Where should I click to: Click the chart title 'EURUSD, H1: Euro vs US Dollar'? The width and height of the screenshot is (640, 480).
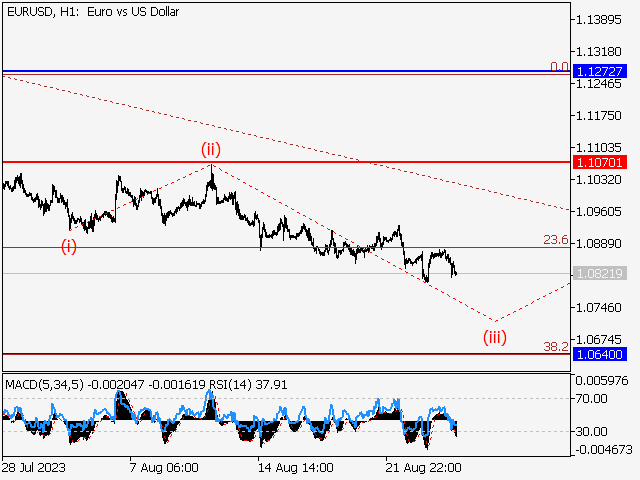point(93,12)
